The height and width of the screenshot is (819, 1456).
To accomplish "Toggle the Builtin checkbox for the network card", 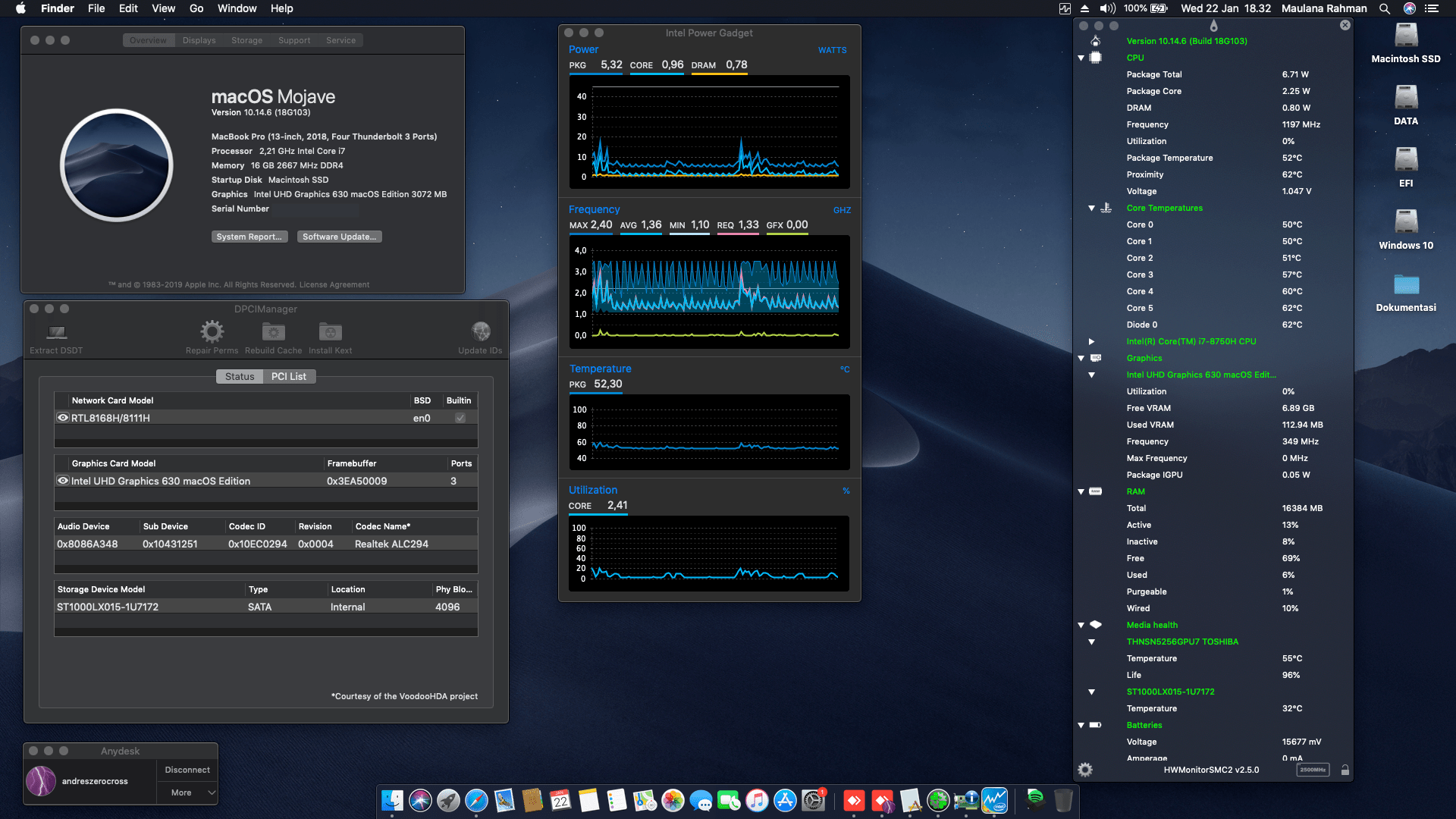I will tap(460, 417).
